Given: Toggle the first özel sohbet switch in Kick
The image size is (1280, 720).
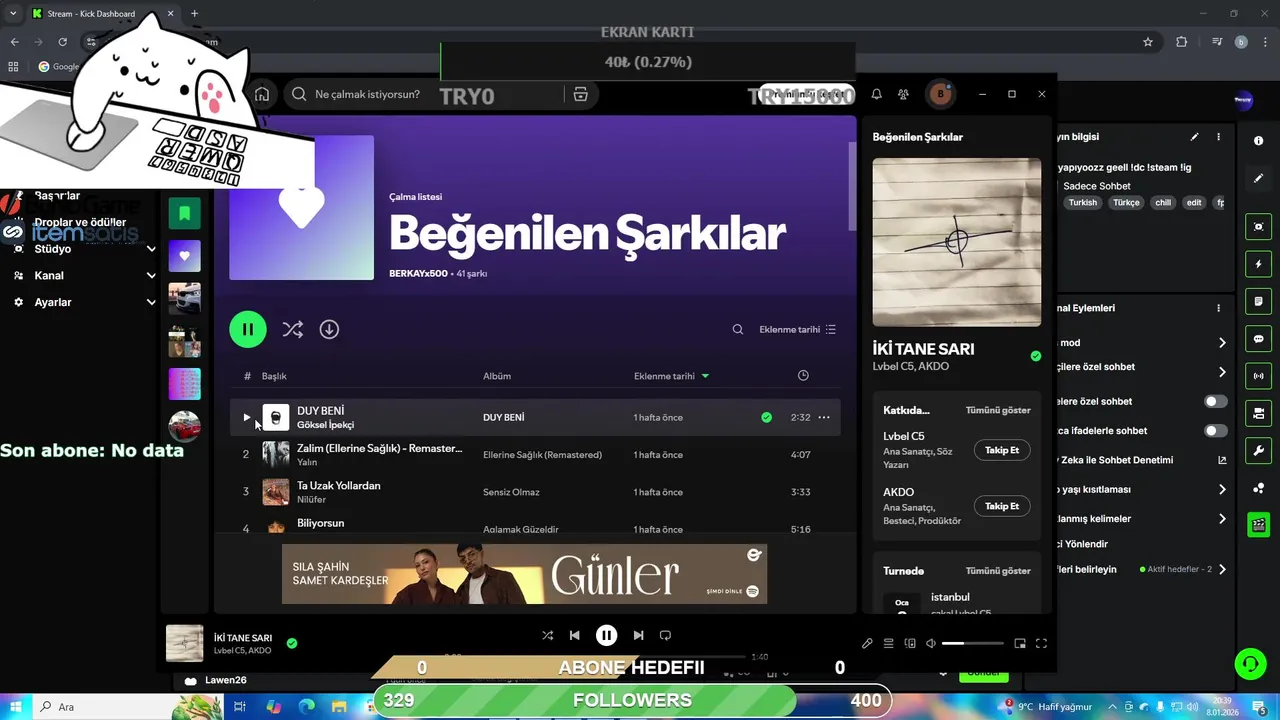Looking at the screenshot, I should click(x=1215, y=401).
